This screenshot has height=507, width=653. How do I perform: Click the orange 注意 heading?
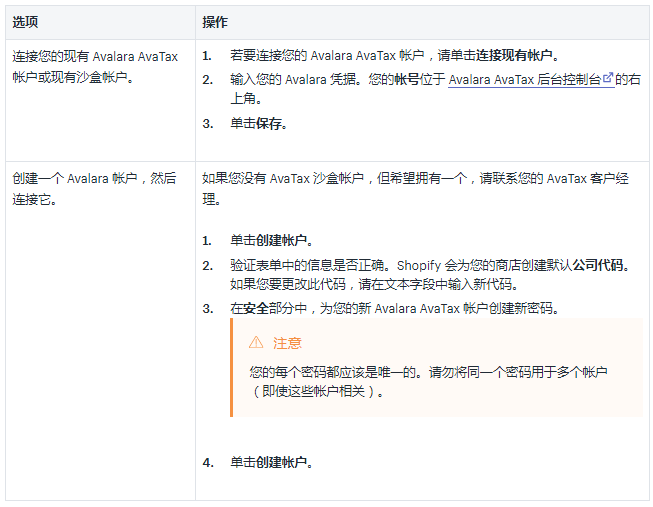tap(287, 343)
